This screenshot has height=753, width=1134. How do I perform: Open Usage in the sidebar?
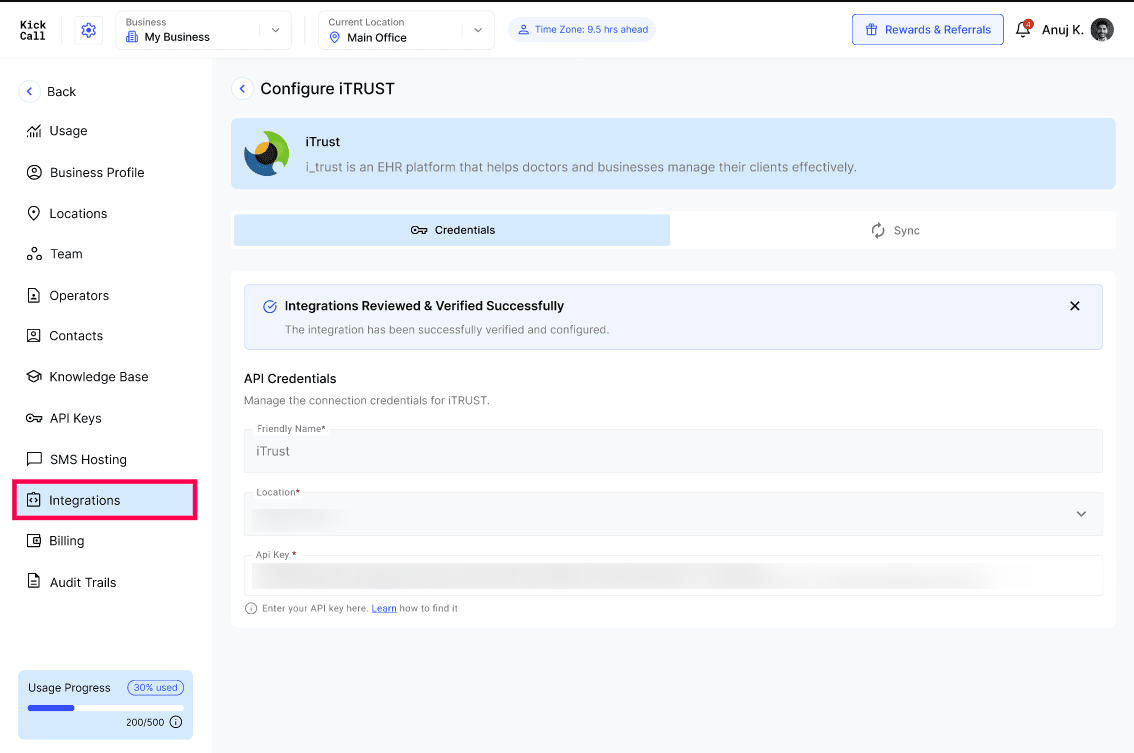point(105,131)
